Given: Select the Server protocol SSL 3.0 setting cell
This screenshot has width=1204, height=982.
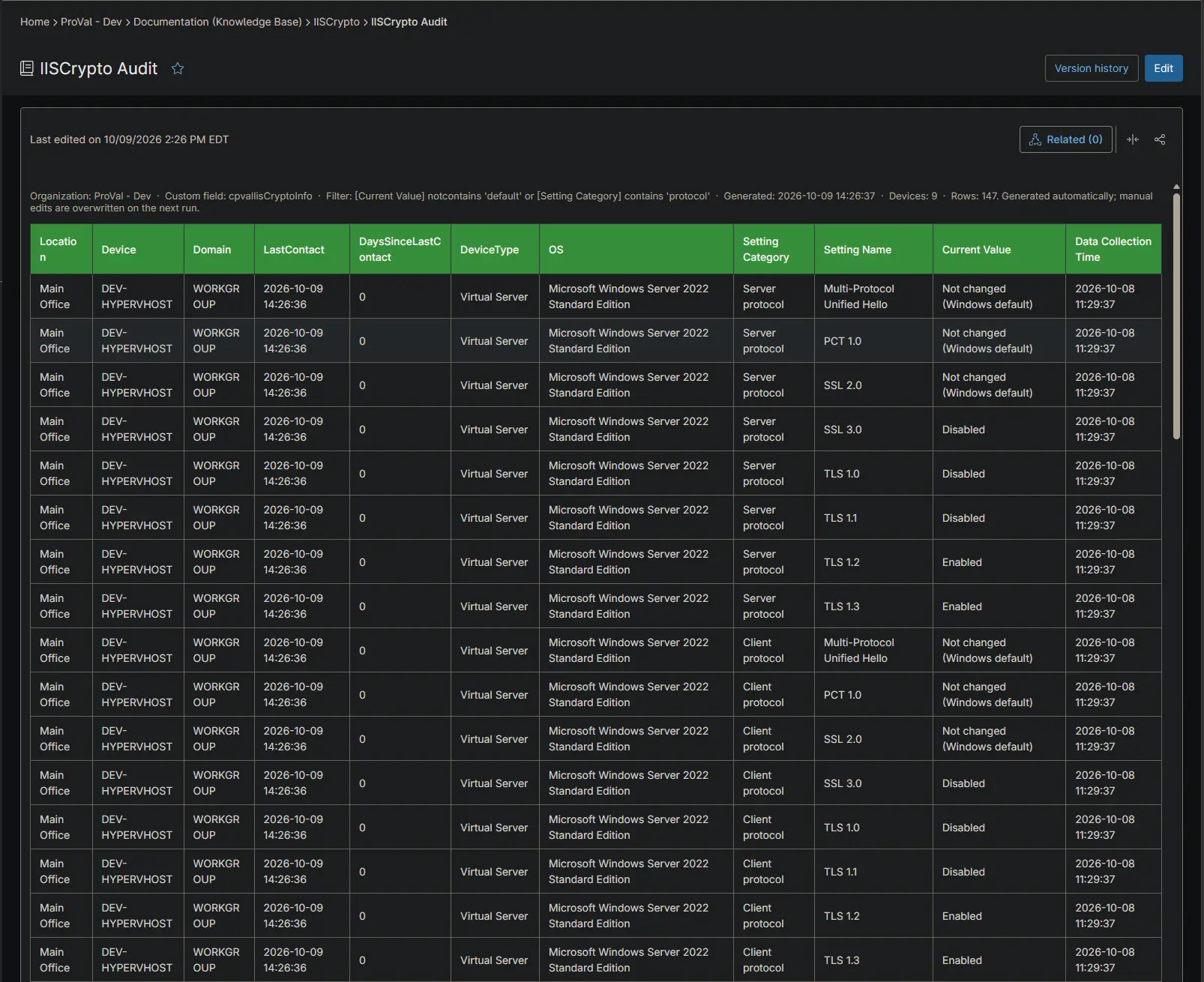Looking at the screenshot, I should [x=873, y=430].
